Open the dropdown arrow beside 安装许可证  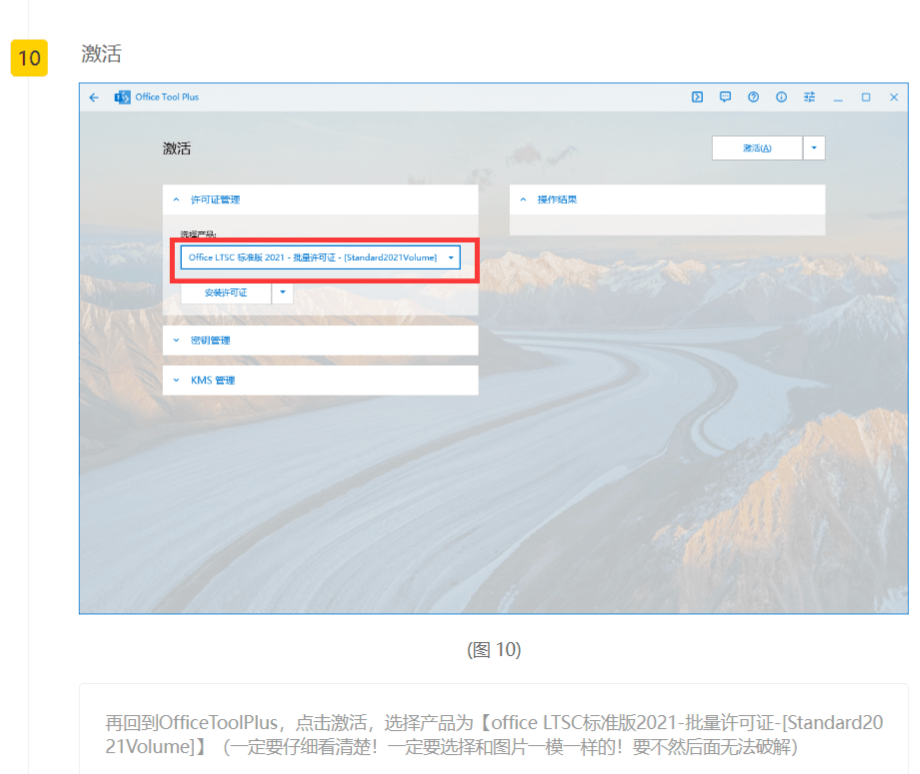point(283,292)
